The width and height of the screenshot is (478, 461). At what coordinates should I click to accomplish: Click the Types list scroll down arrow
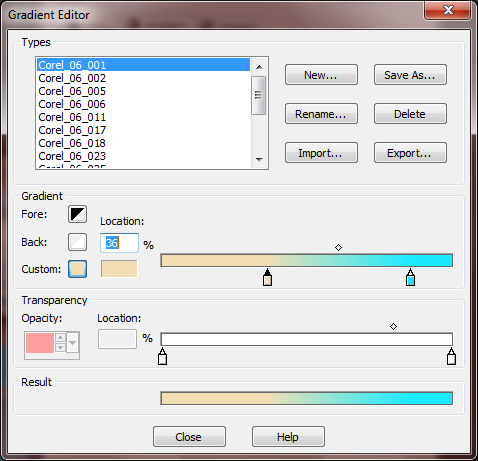pos(259,160)
